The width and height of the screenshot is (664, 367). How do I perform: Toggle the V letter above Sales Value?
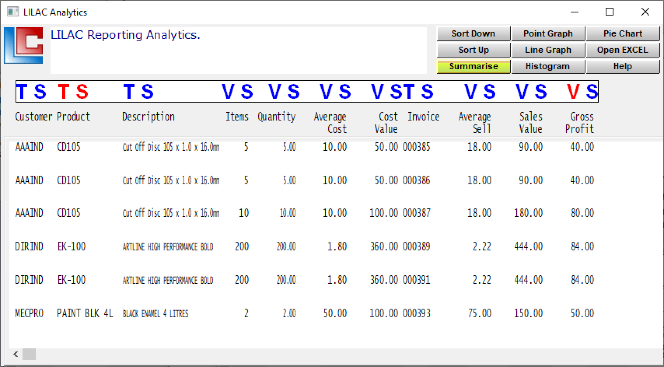pos(522,92)
